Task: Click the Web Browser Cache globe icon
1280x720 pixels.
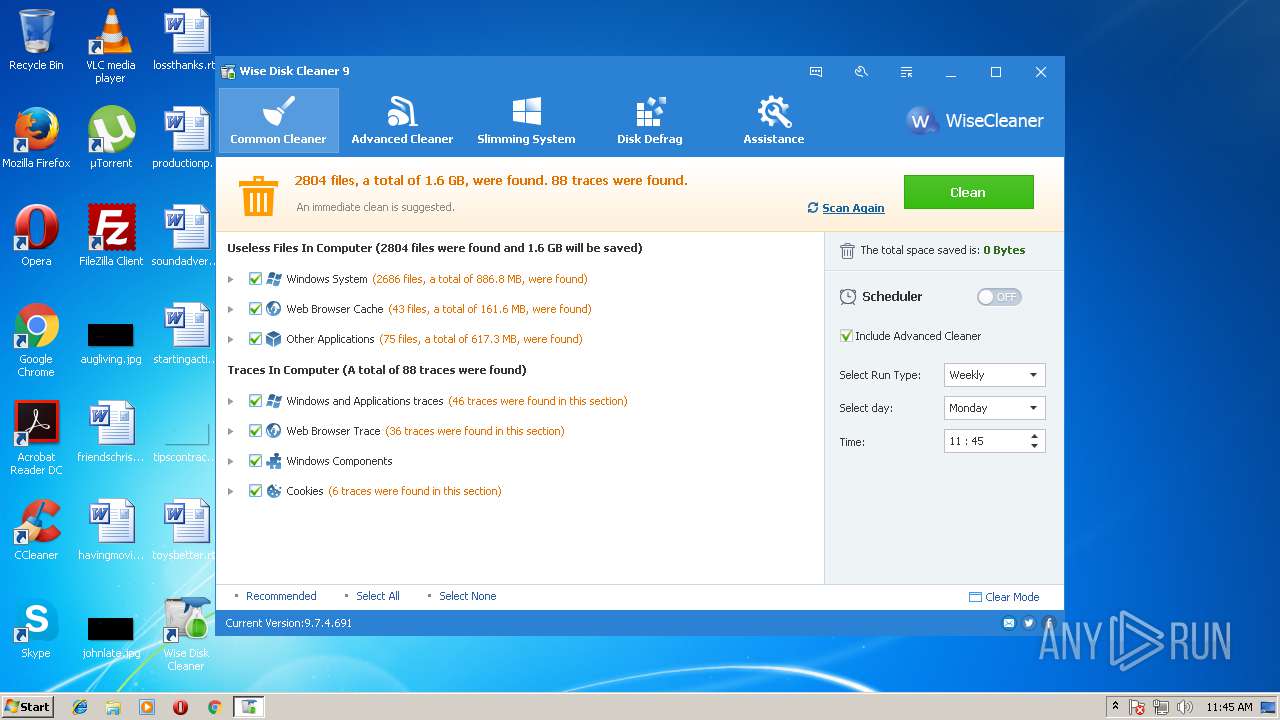Action: coord(274,309)
